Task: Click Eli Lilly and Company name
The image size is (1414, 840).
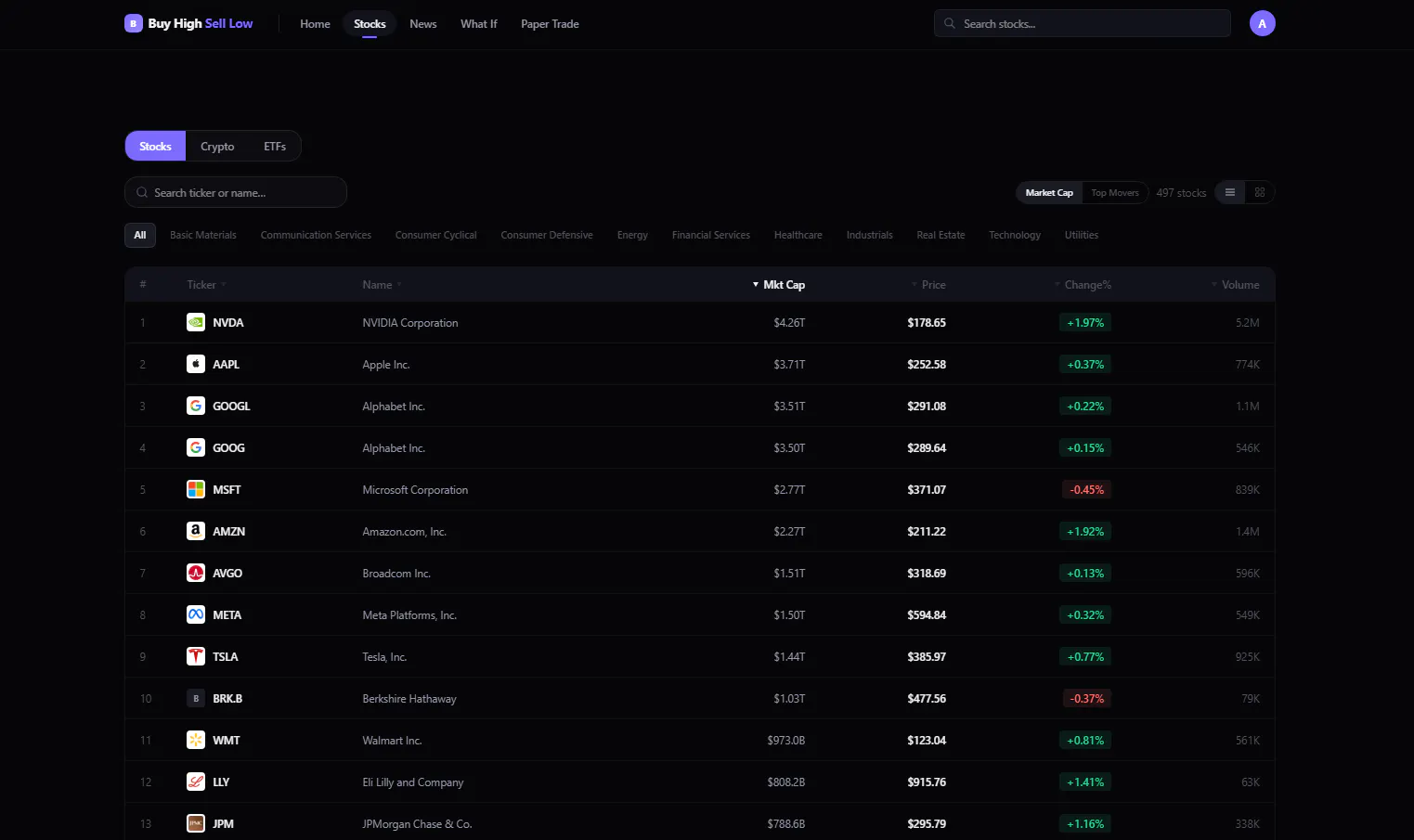Action: 413,782
